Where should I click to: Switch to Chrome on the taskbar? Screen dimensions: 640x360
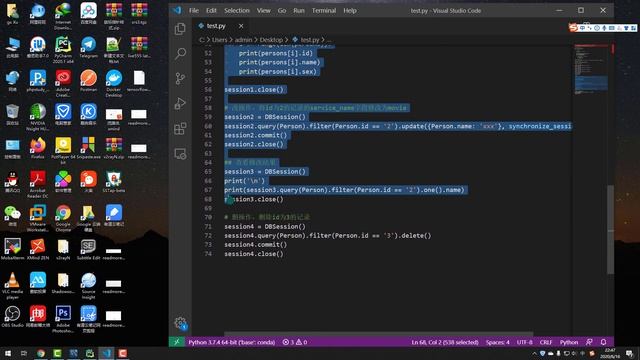coord(41,353)
